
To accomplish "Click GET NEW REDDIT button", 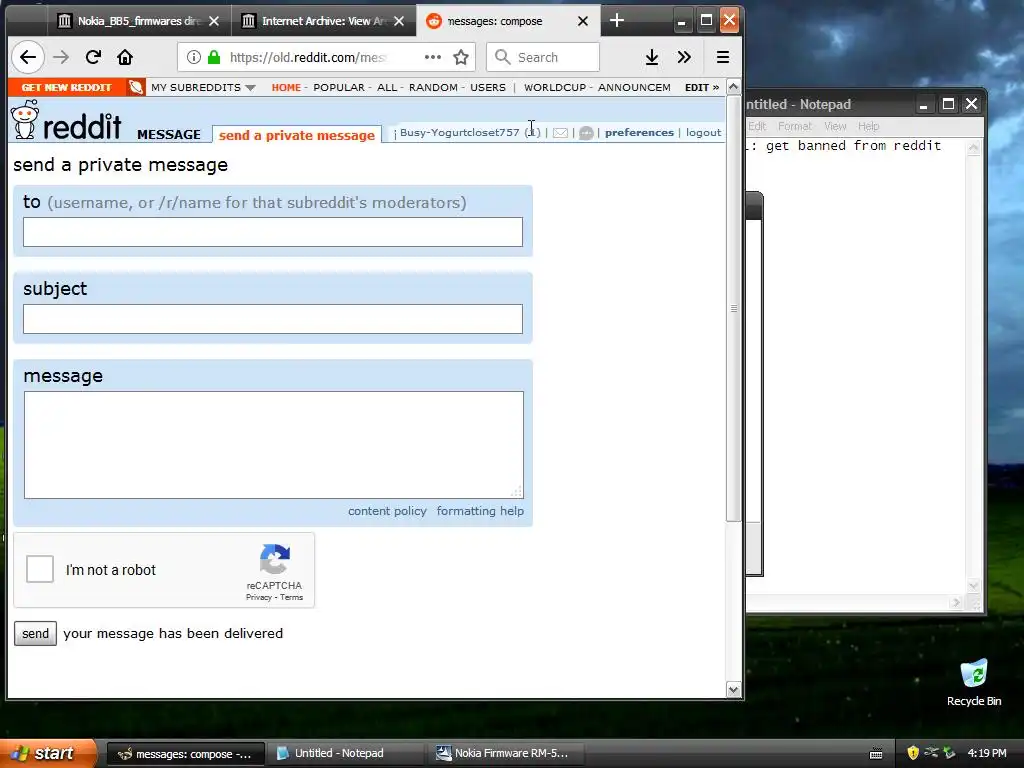I will pyautogui.click(x=67, y=87).
